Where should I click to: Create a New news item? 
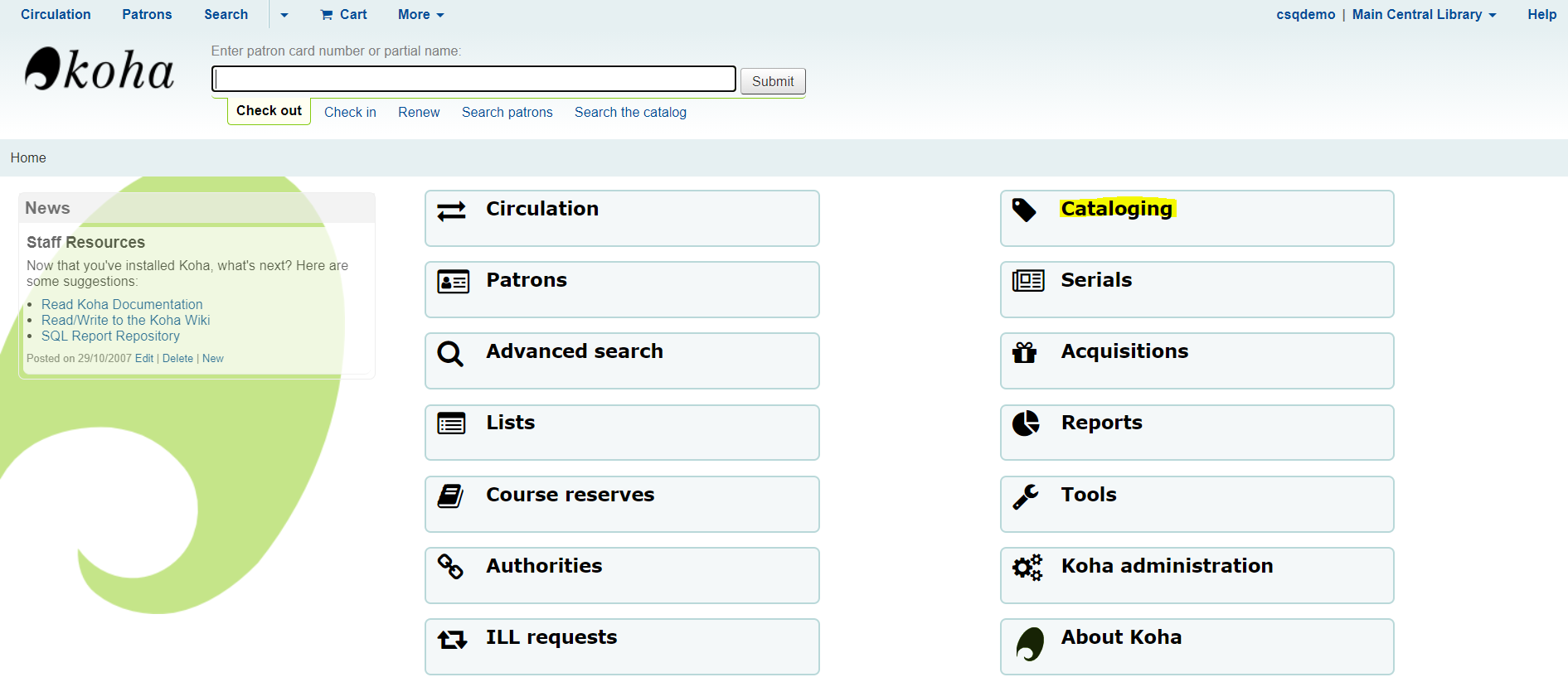pyautogui.click(x=213, y=359)
